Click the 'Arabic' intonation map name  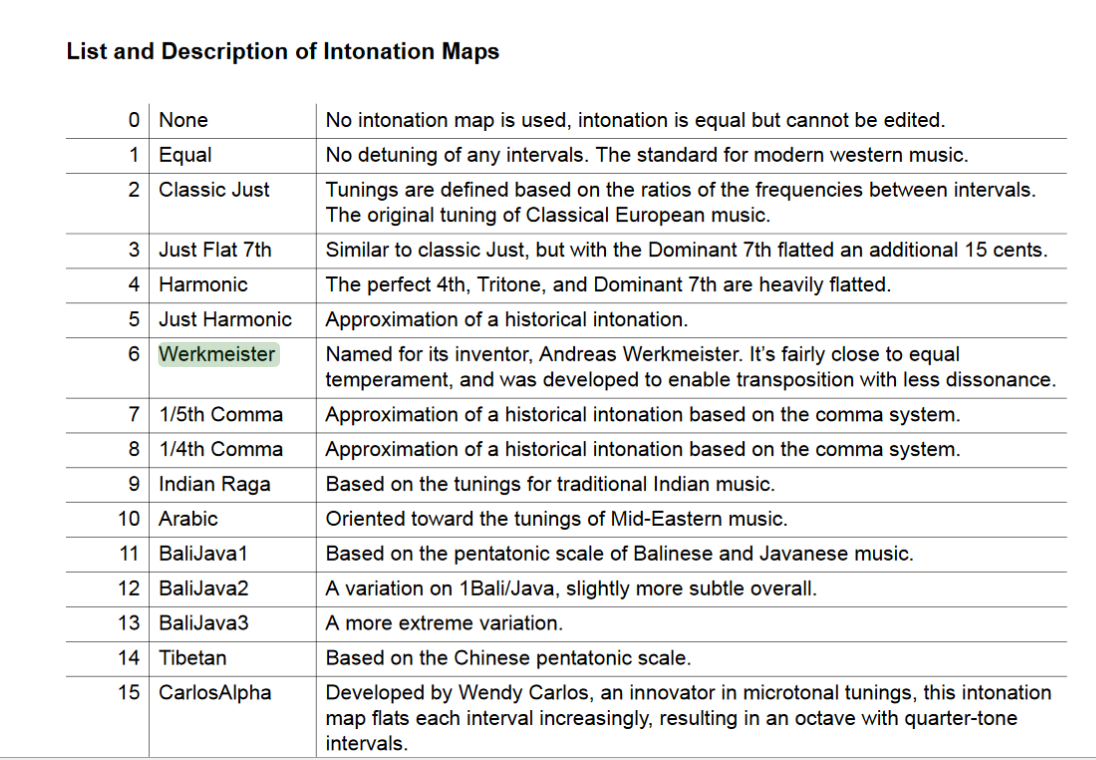188,519
